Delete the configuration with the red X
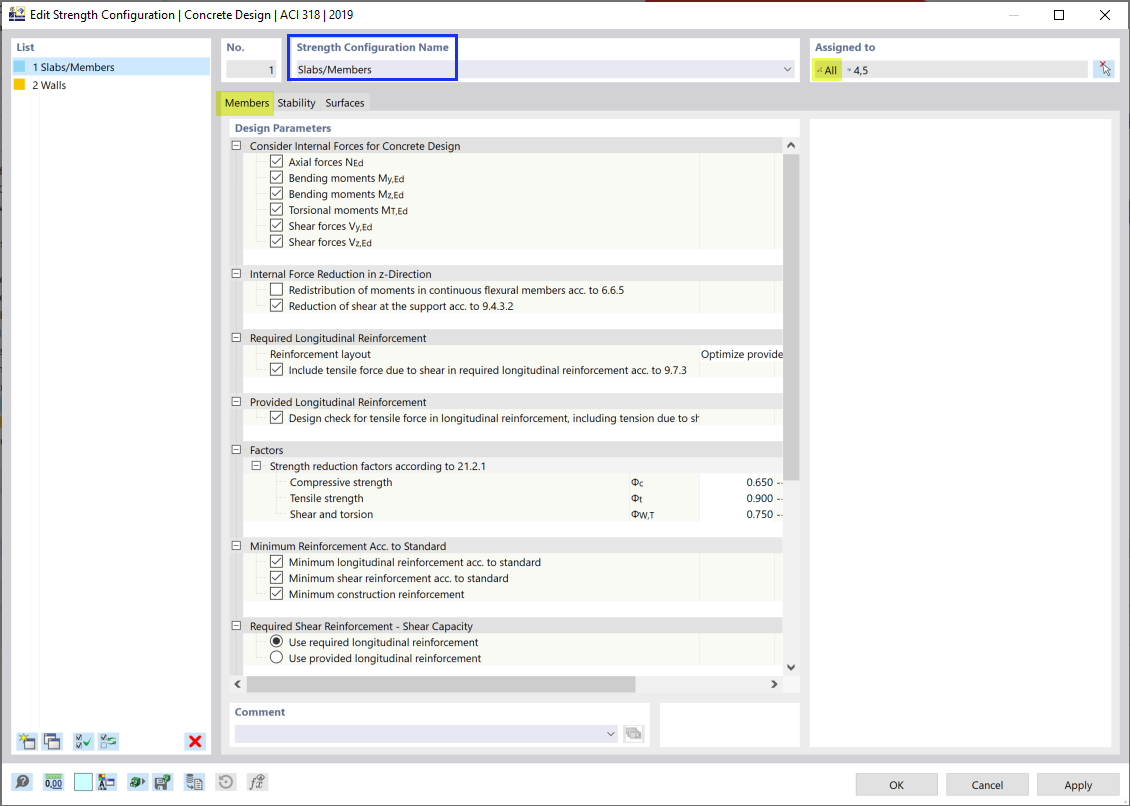Image resolution: width=1130 pixels, height=806 pixels. (194, 741)
